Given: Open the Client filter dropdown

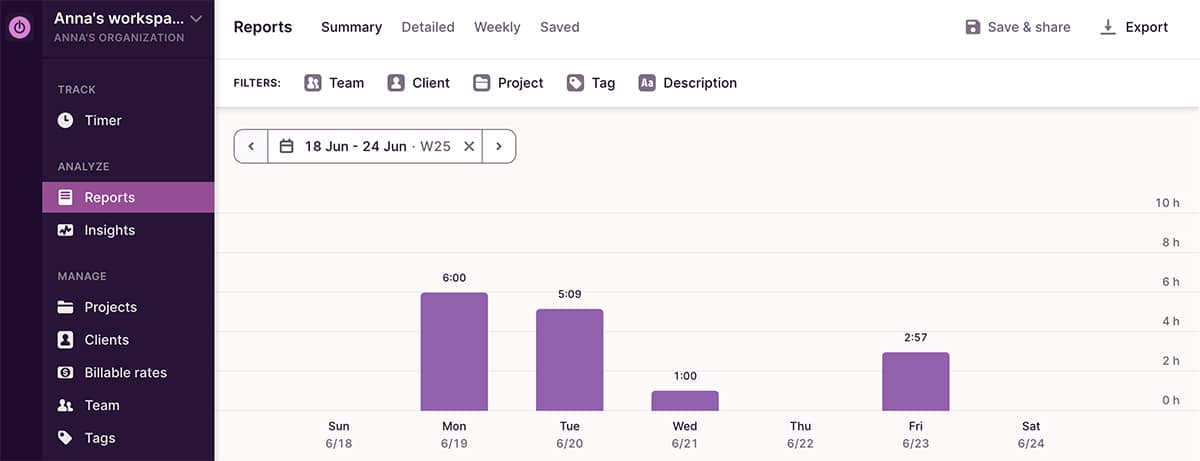Looking at the screenshot, I should pos(419,83).
